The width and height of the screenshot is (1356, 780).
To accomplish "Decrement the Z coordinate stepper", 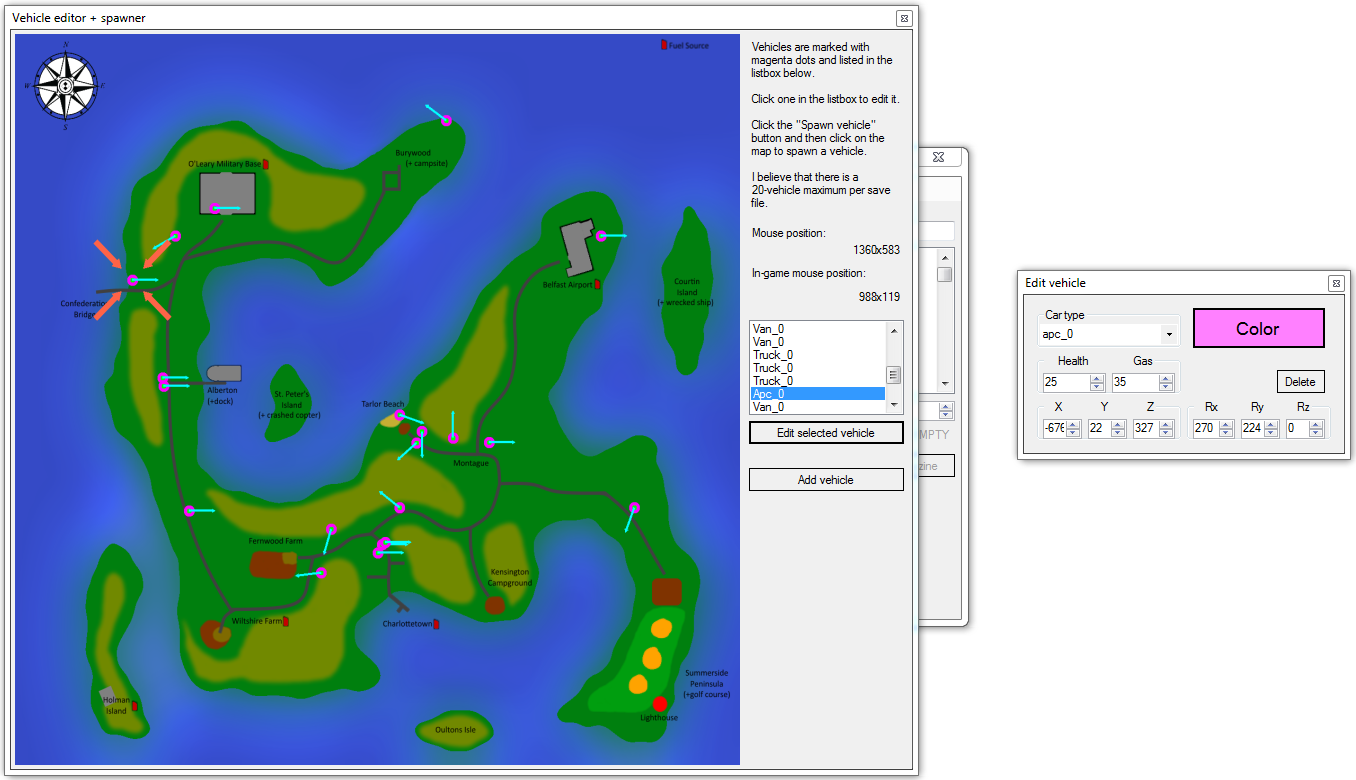I will [x=1165, y=433].
